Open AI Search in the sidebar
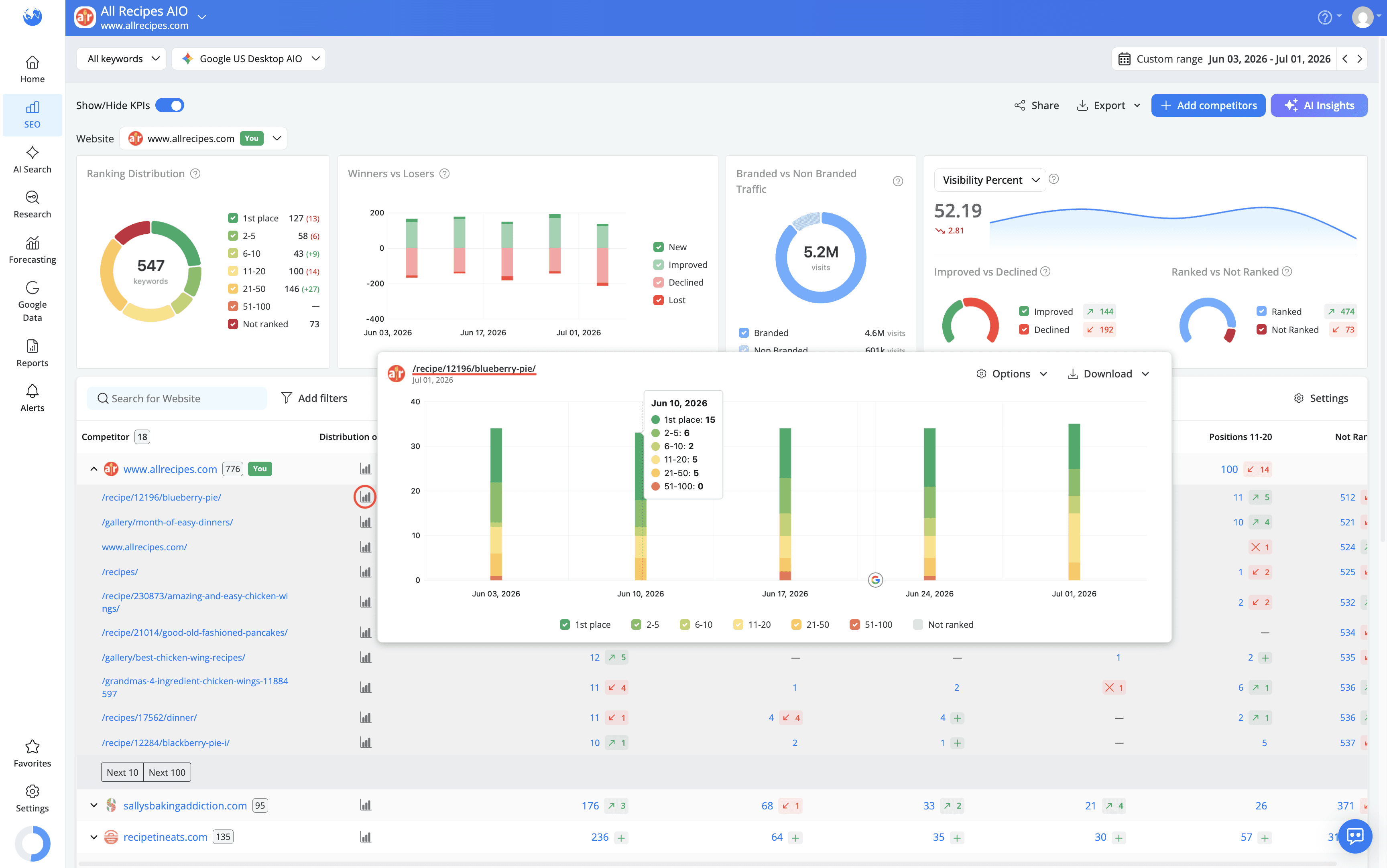 click(x=32, y=160)
